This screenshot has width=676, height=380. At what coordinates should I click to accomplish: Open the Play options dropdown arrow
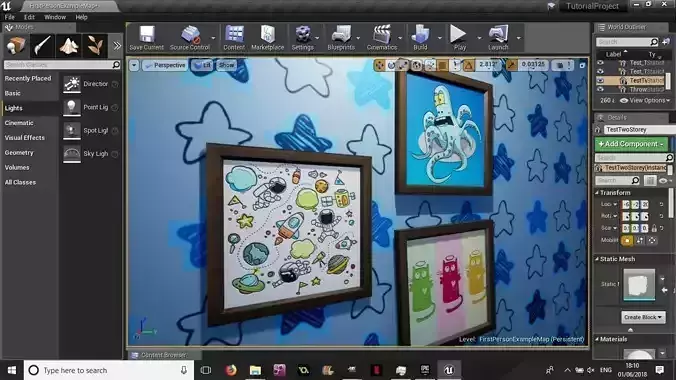click(479, 38)
